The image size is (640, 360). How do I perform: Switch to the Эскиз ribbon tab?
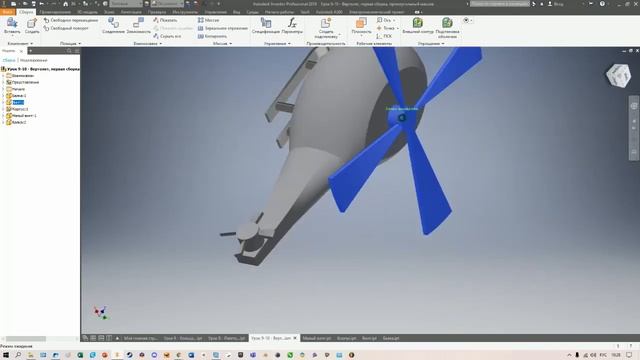click(109, 12)
